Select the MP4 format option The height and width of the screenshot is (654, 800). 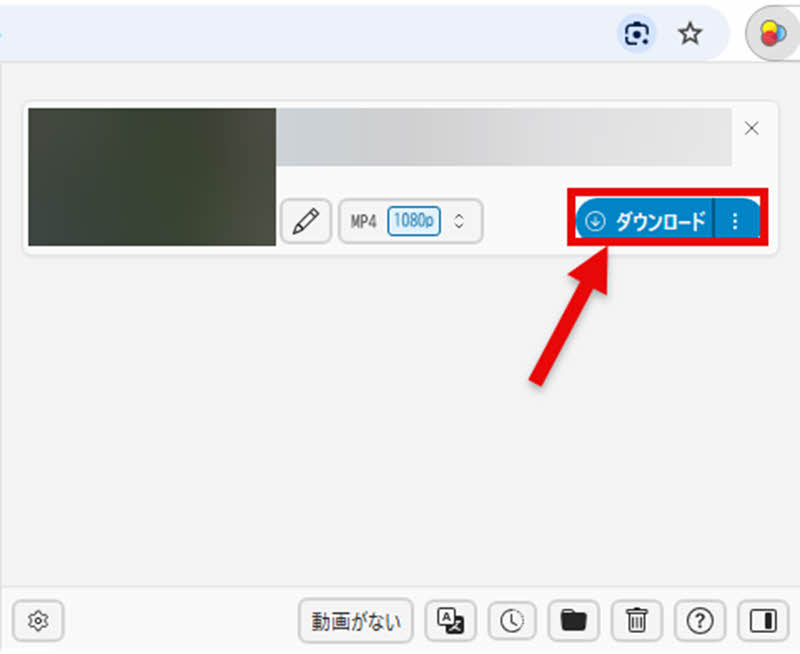tap(362, 221)
